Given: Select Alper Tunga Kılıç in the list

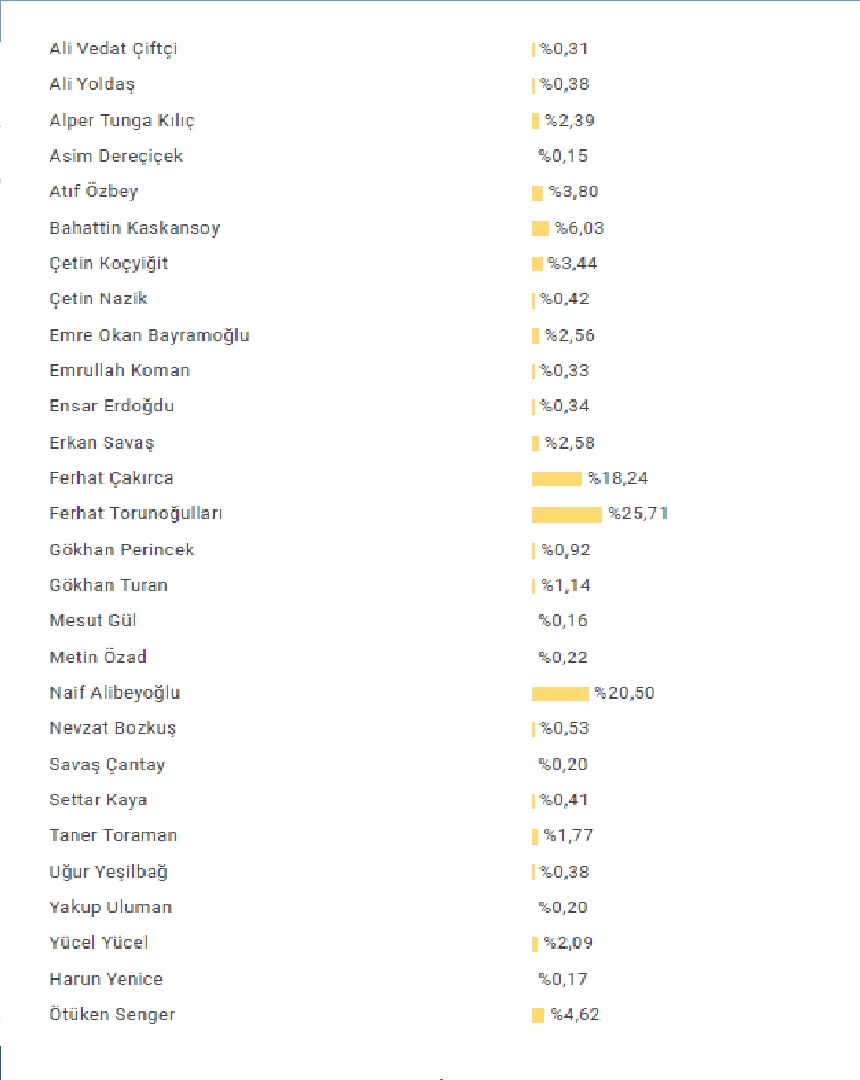Looking at the screenshot, I should tap(122, 121).
